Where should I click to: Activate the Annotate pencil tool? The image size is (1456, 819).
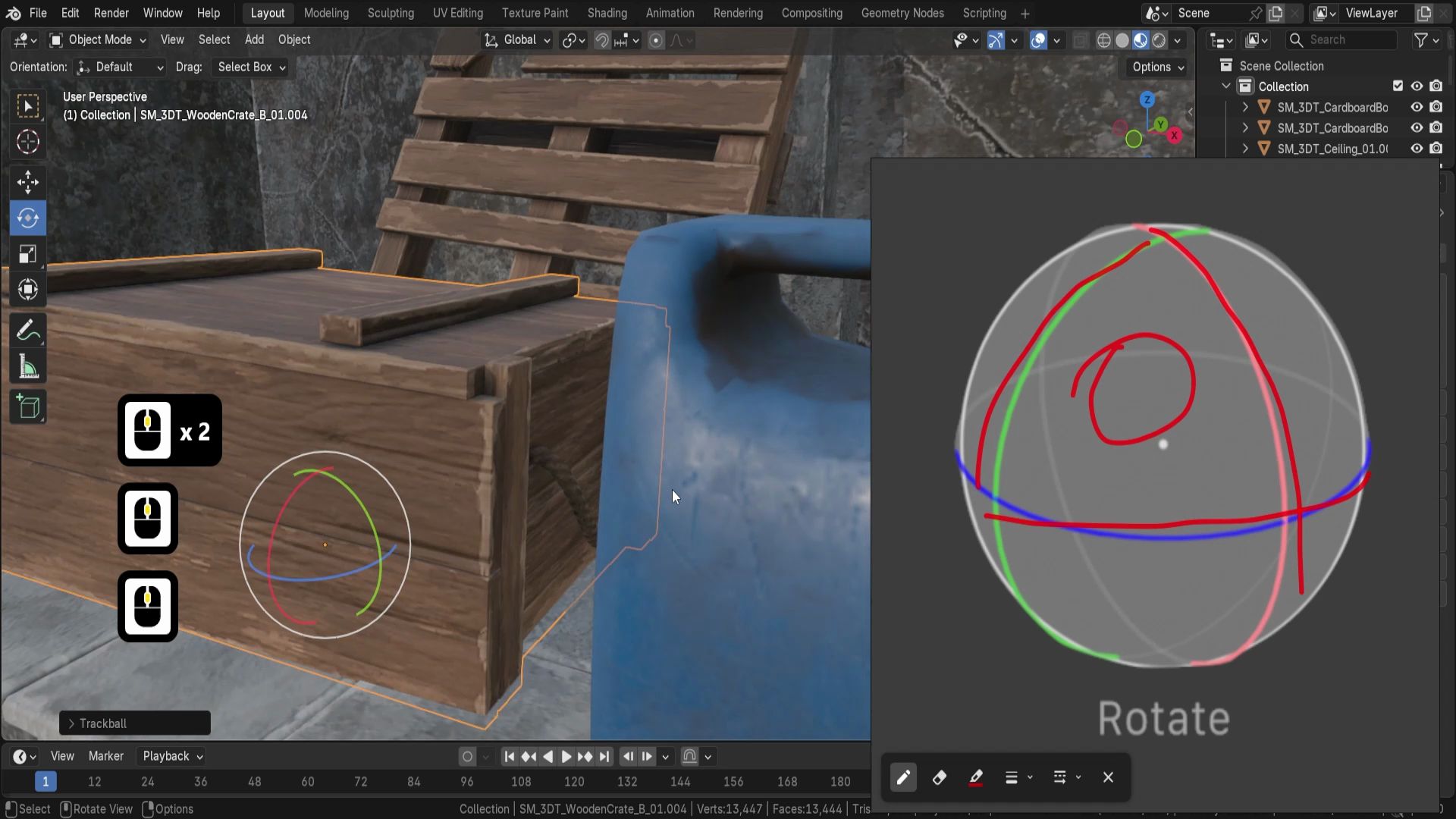pos(28,331)
